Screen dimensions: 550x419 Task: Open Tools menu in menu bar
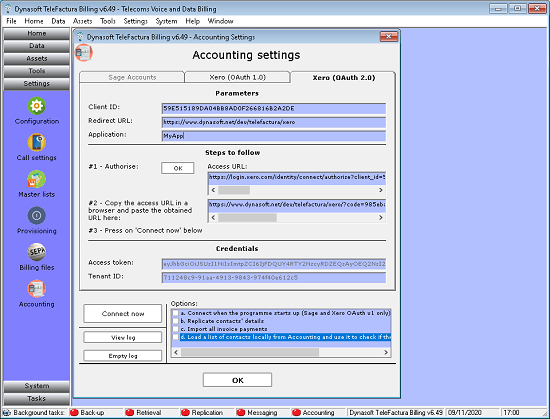pyautogui.click(x=108, y=21)
